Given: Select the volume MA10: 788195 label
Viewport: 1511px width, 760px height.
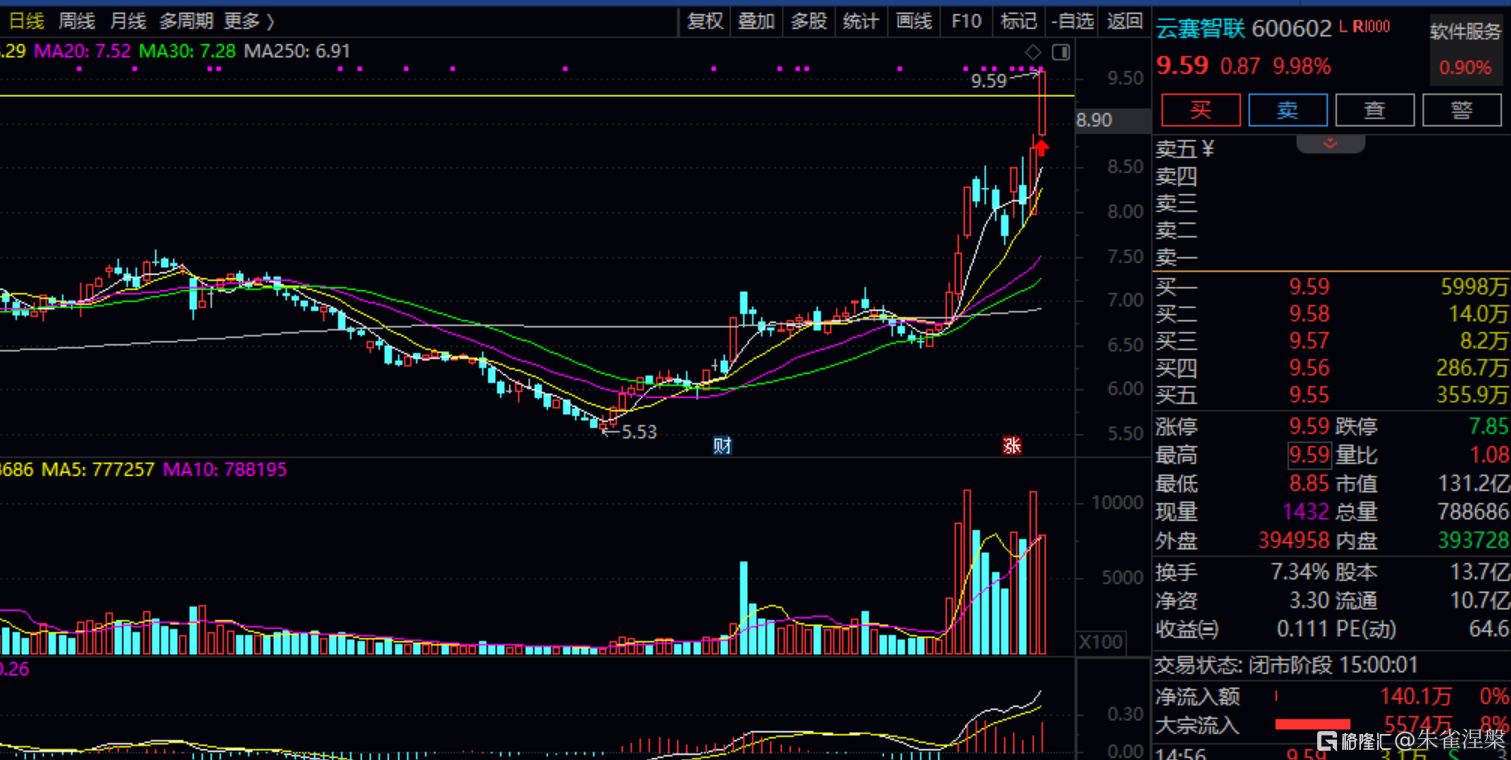Looking at the screenshot, I should (225, 469).
